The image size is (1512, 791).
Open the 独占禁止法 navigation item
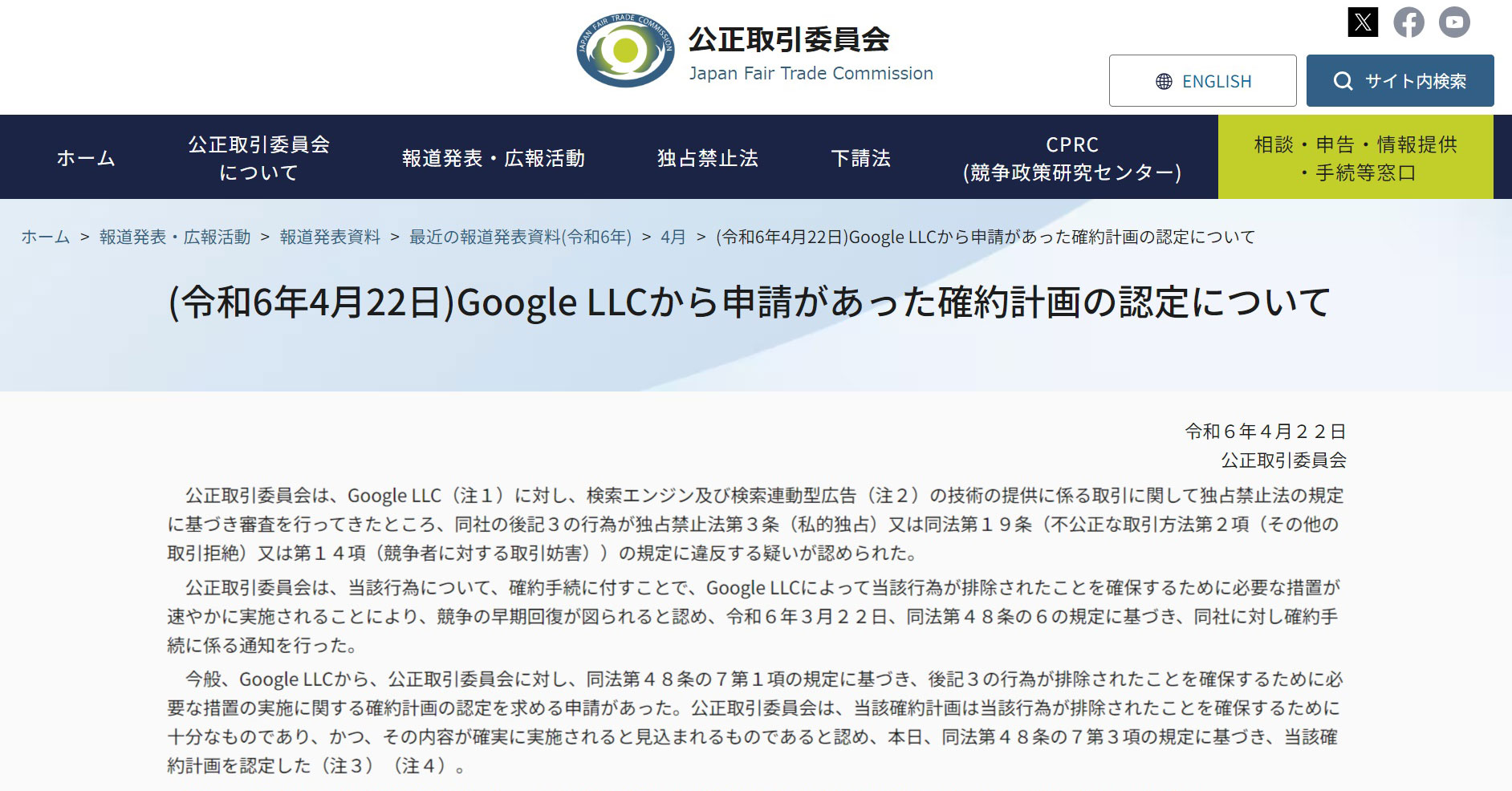(707, 157)
